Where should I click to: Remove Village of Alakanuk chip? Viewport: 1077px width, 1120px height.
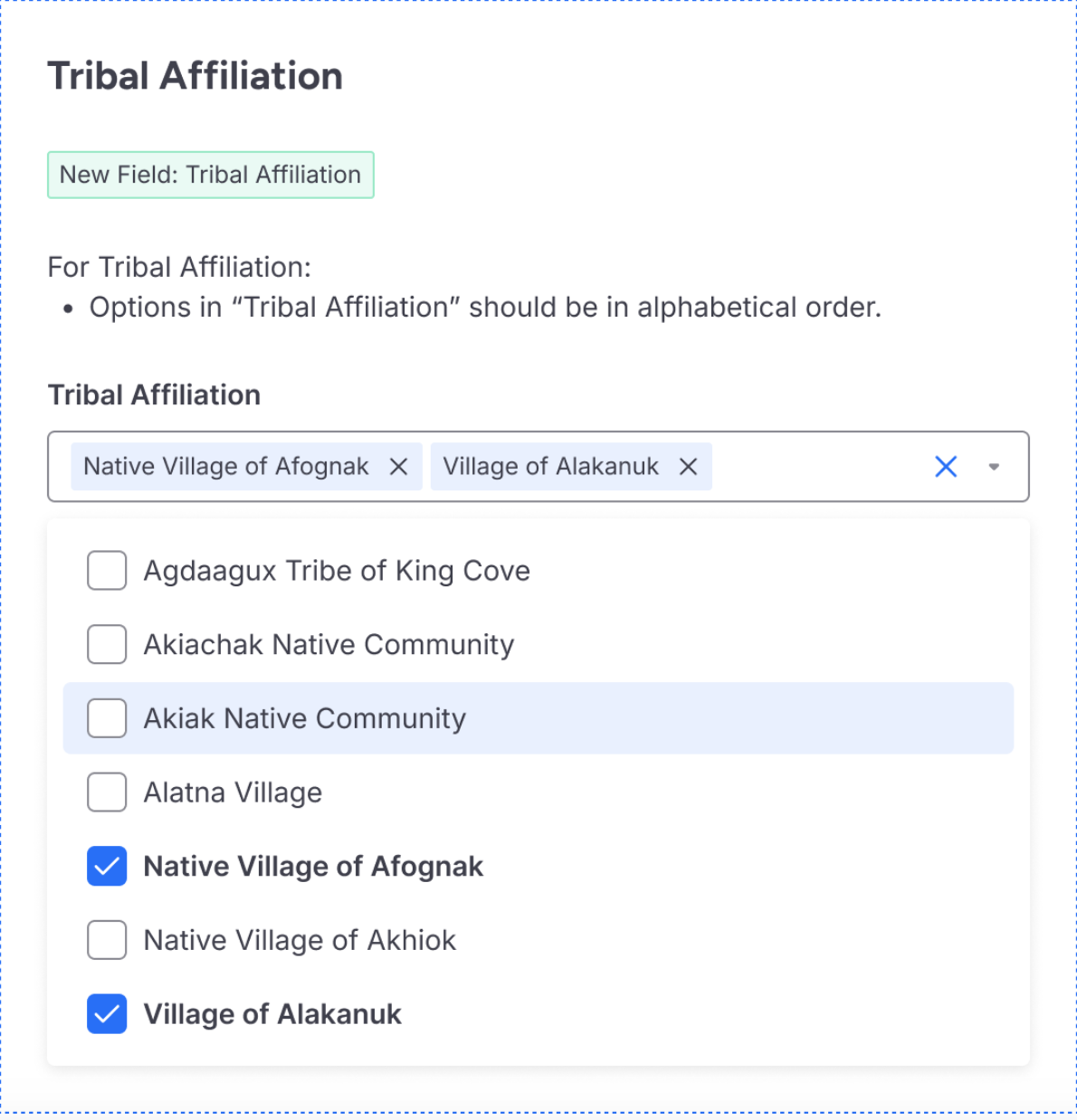[689, 467]
